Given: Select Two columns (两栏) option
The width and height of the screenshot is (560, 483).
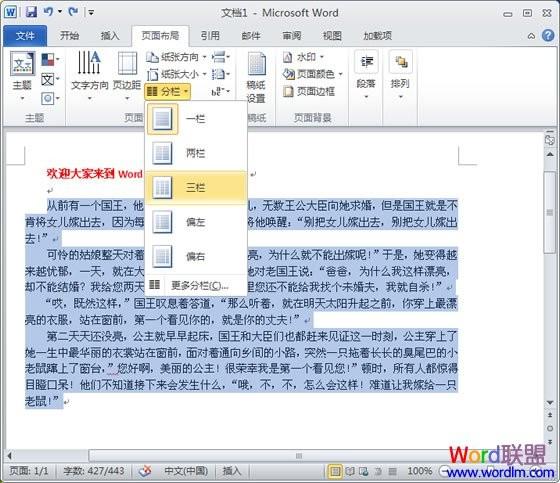Looking at the screenshot, I should coord(196,153).
